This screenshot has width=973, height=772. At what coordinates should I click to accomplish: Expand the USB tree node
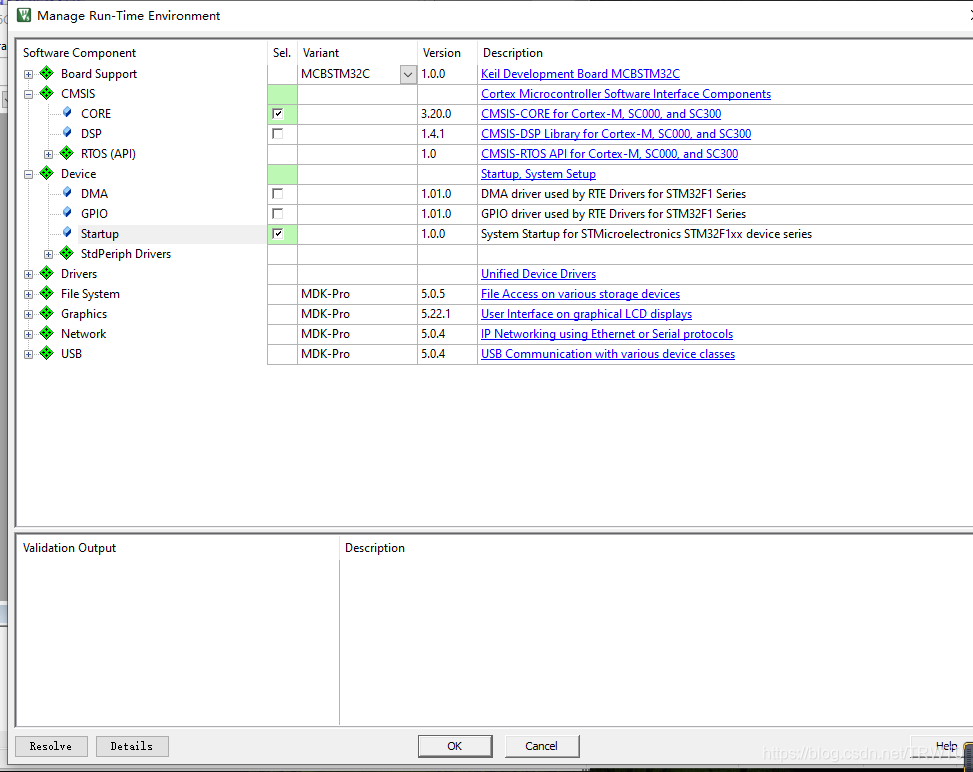pos(29,354)
